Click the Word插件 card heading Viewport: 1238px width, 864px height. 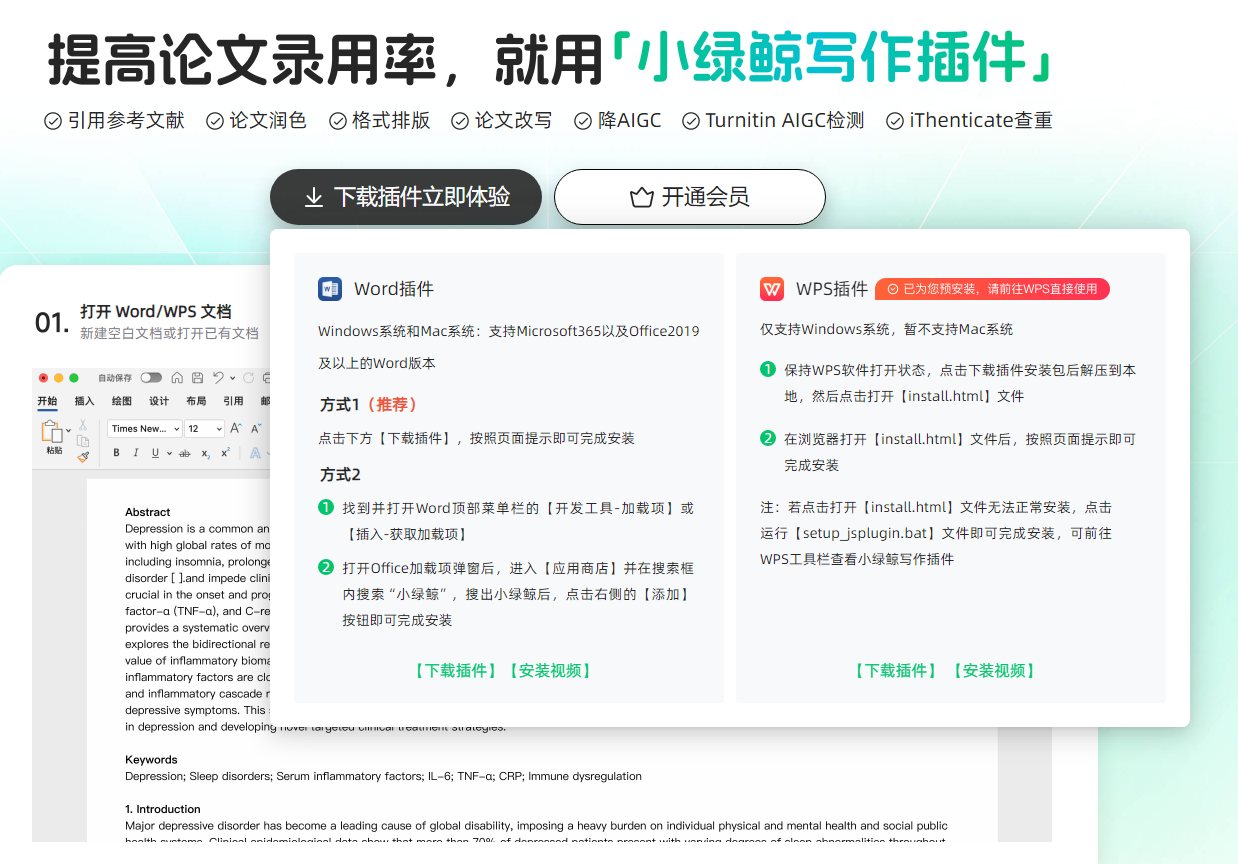pyautogui.click(x=394, y=289)
